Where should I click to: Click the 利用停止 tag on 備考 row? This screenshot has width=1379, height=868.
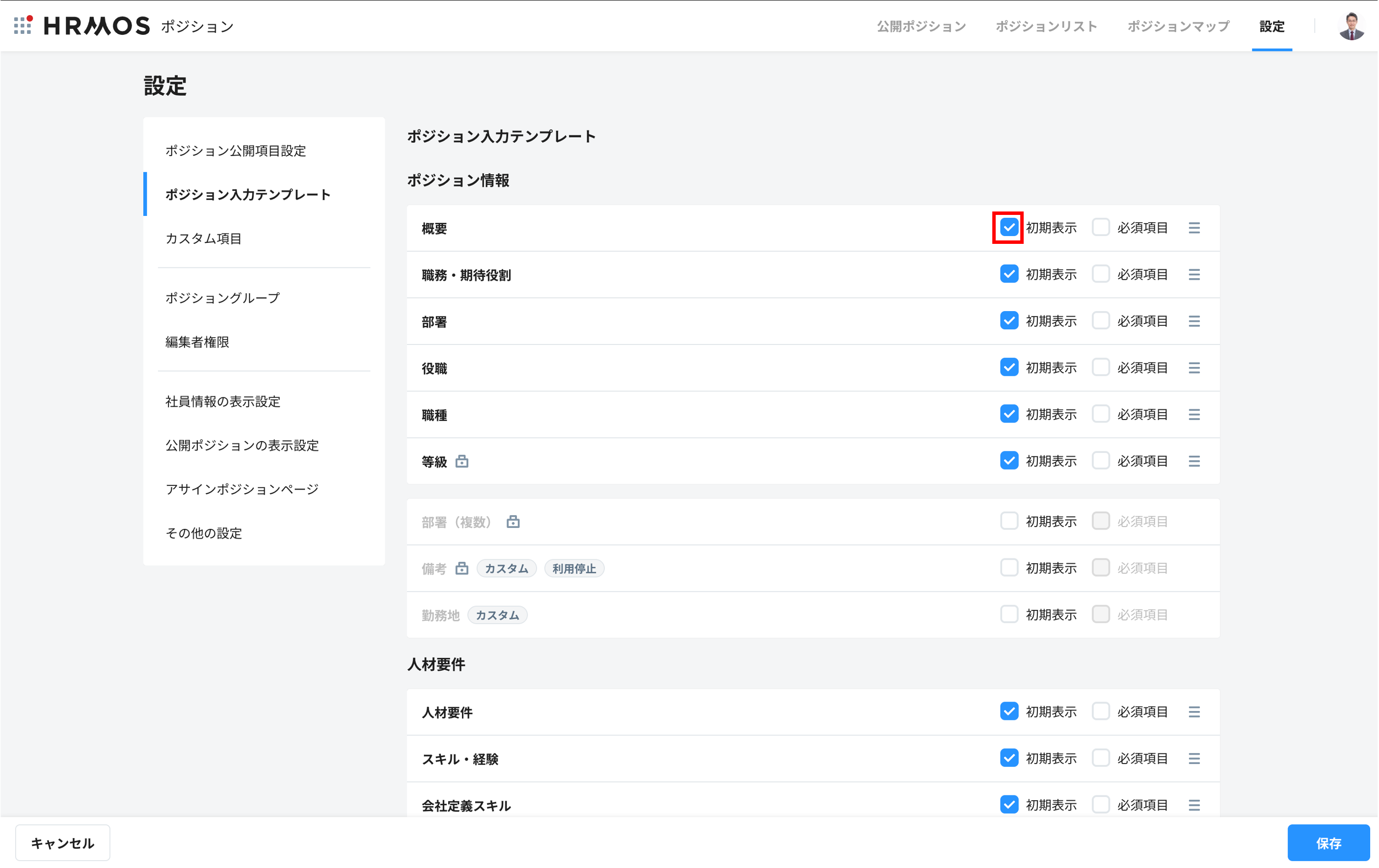(x=574, y=569)
